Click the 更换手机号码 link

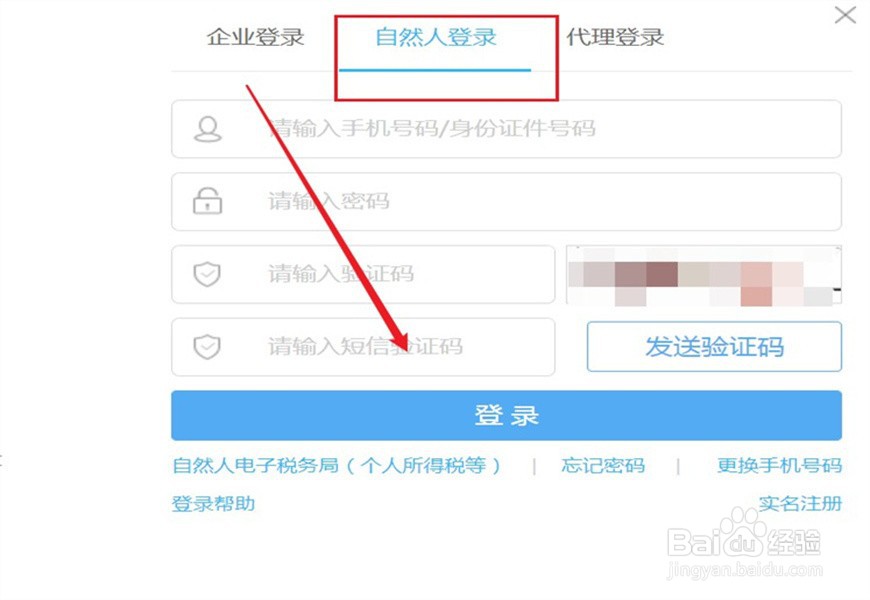779,465
